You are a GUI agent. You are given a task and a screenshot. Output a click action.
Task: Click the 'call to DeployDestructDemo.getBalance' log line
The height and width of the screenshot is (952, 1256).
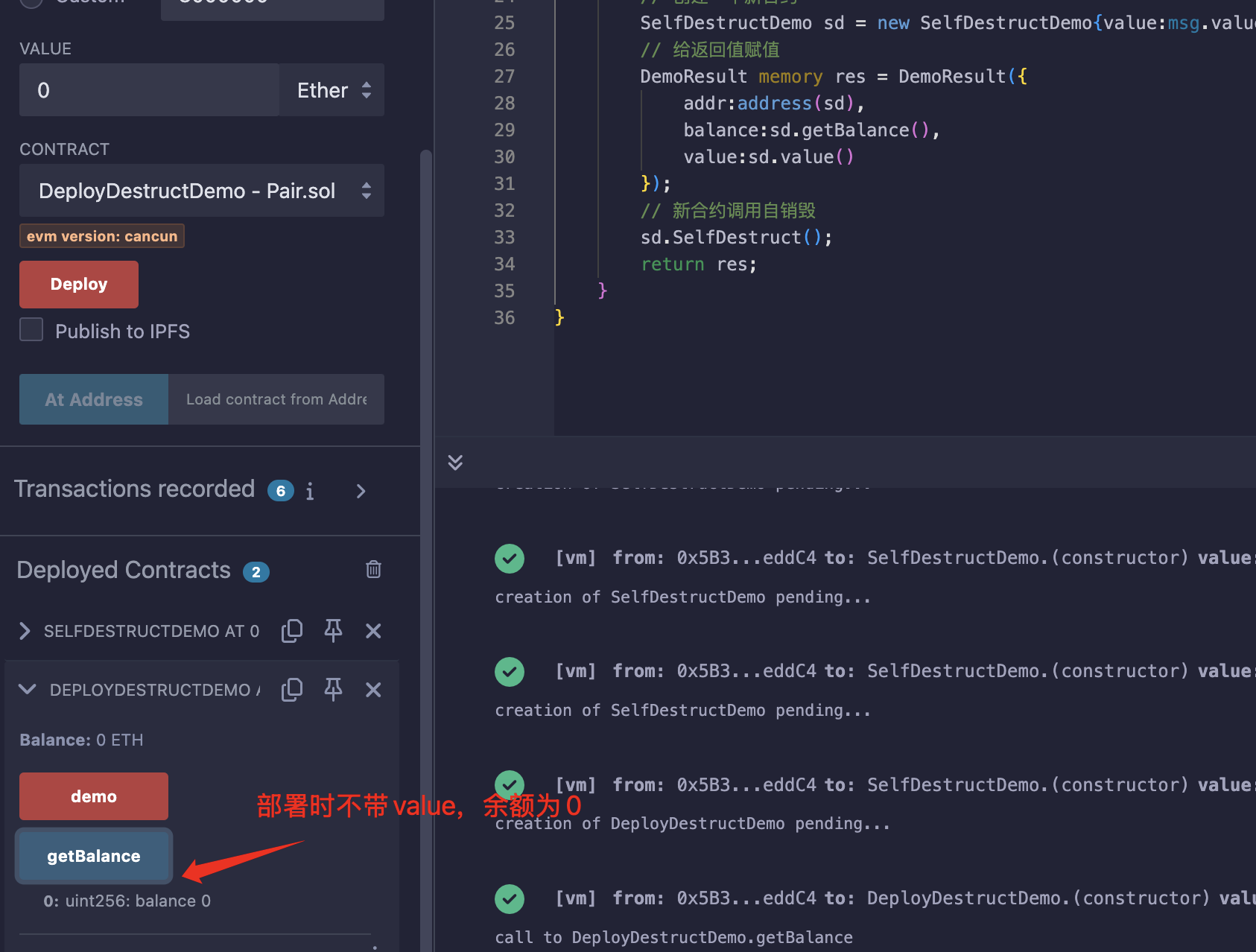coord(673,937)
